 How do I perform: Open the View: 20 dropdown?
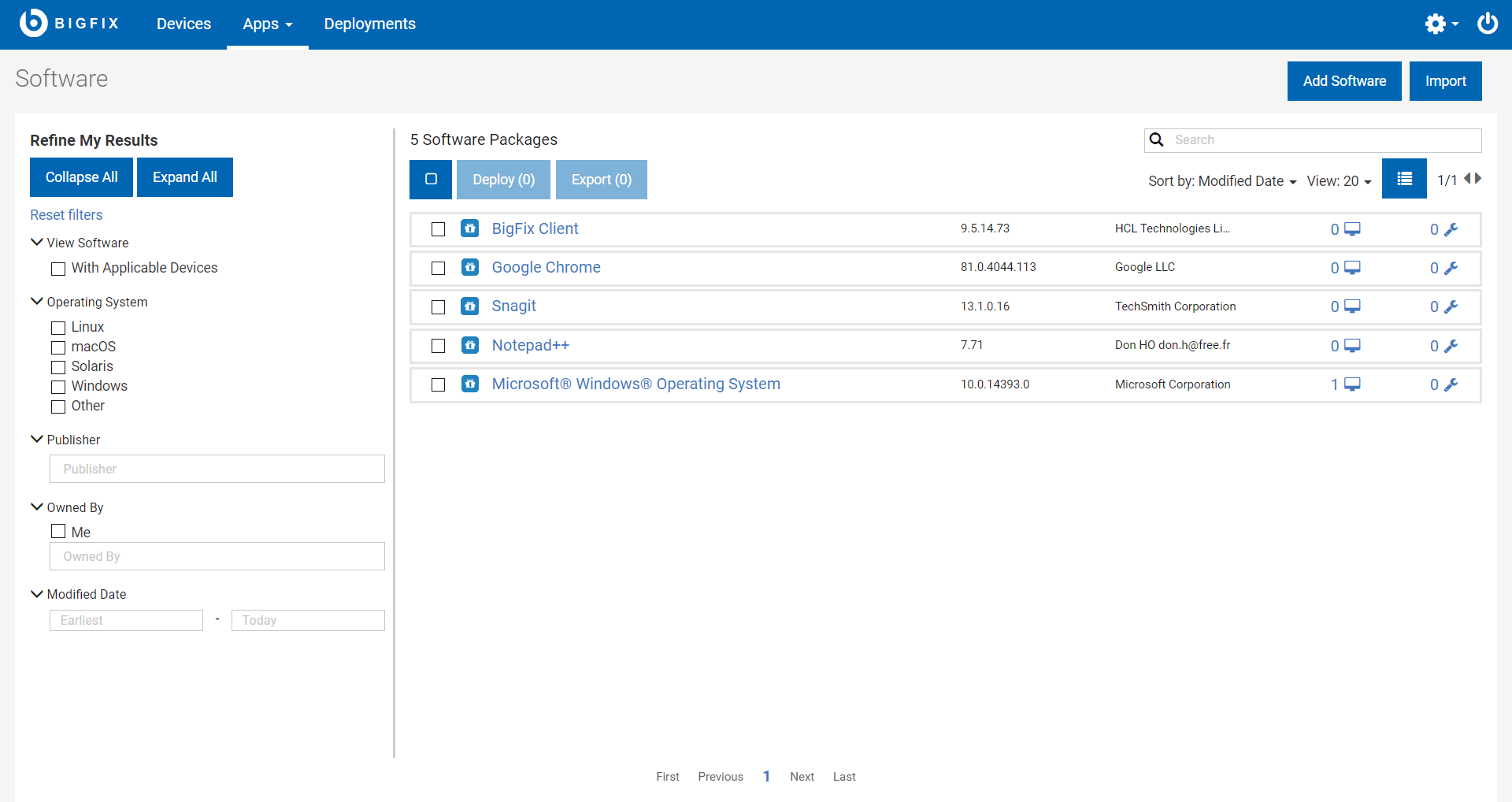[x=1339, y=181]
